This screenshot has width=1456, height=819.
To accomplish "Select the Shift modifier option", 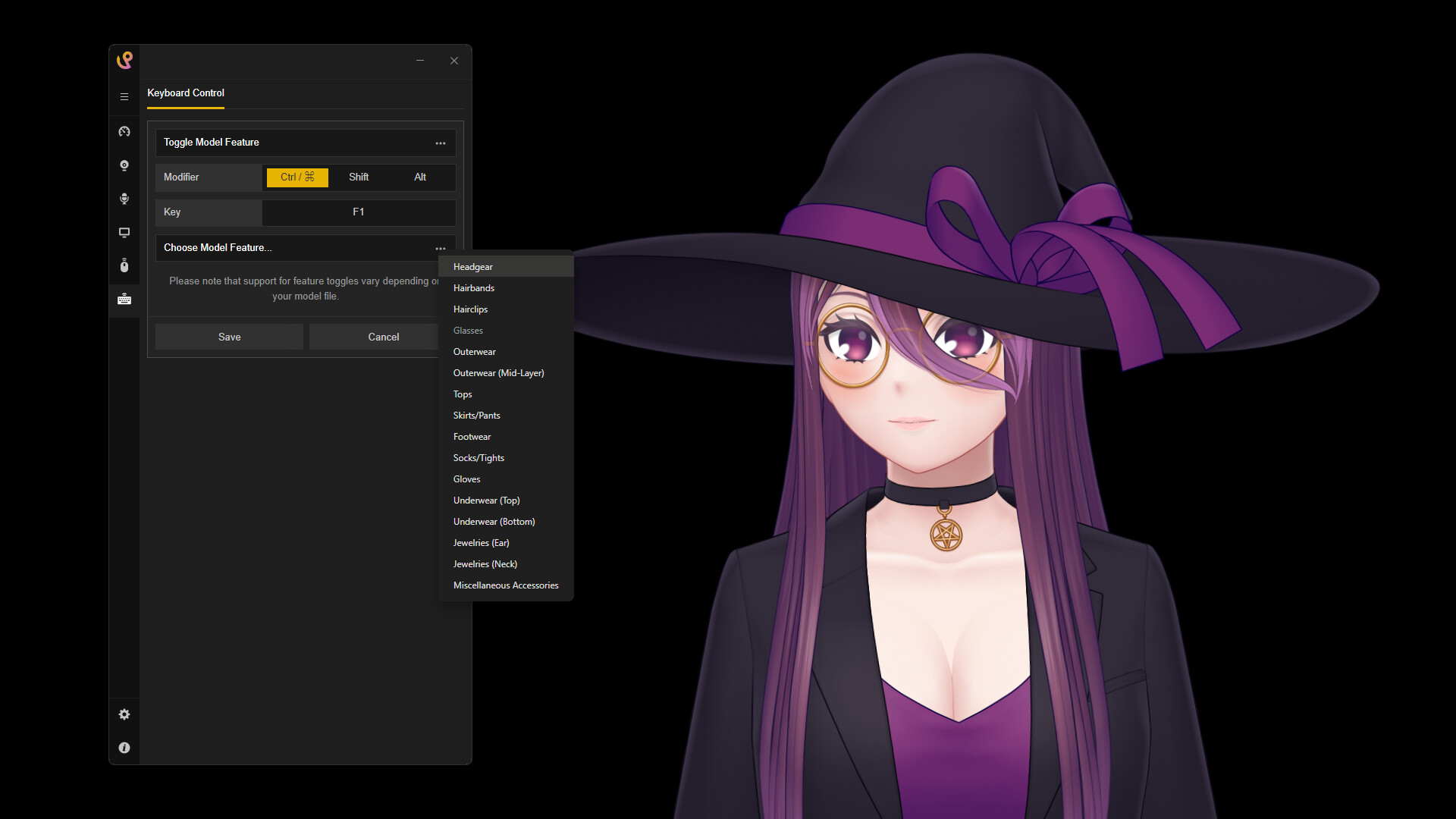I will [x=359, y=177].
